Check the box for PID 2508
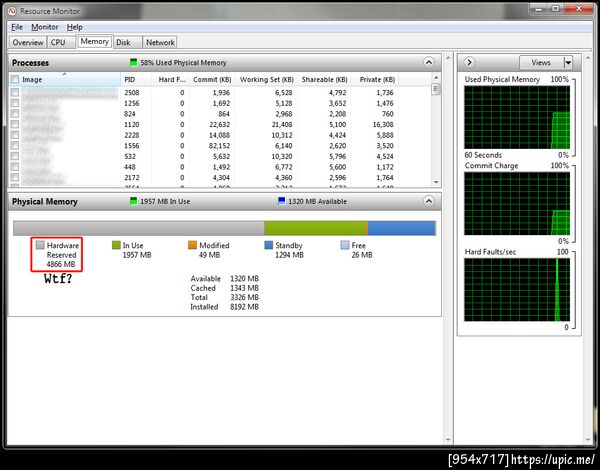This screenshot has width=600, height=470. click(15, 93)
